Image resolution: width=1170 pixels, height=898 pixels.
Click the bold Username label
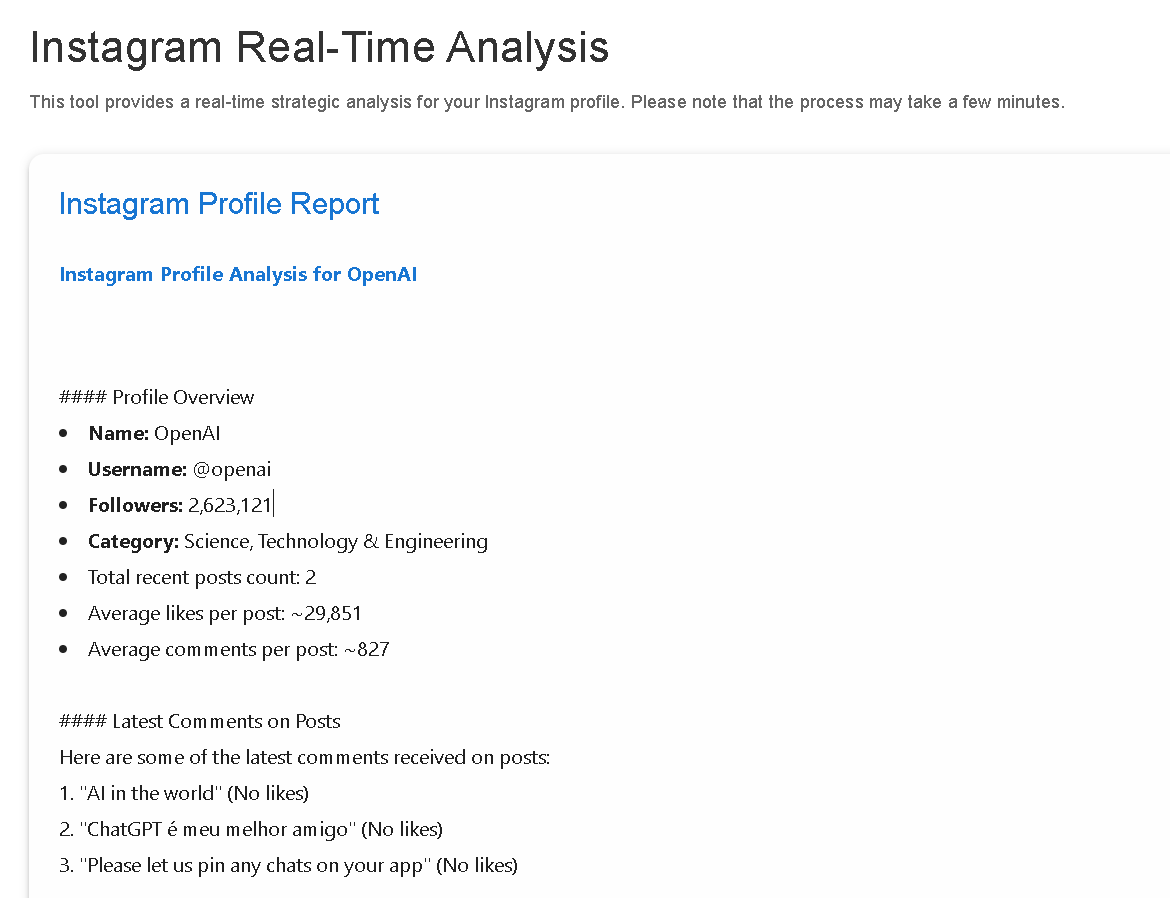137,470
